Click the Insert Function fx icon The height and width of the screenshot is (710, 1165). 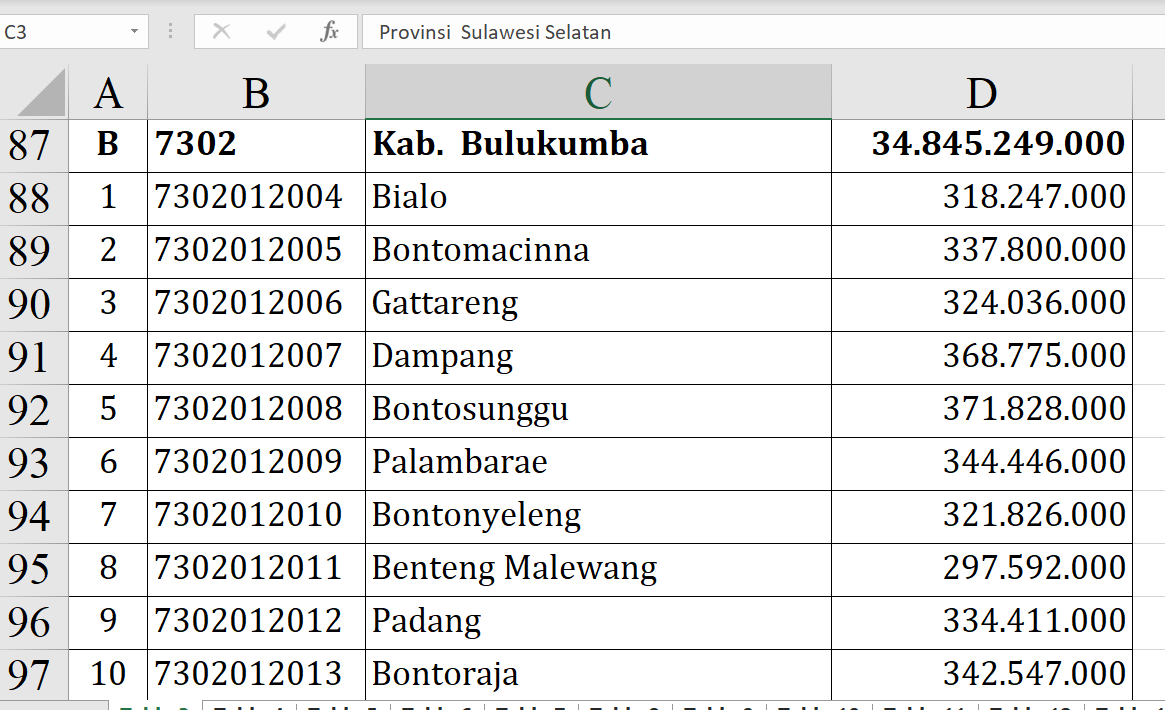(x=329, y=32)
